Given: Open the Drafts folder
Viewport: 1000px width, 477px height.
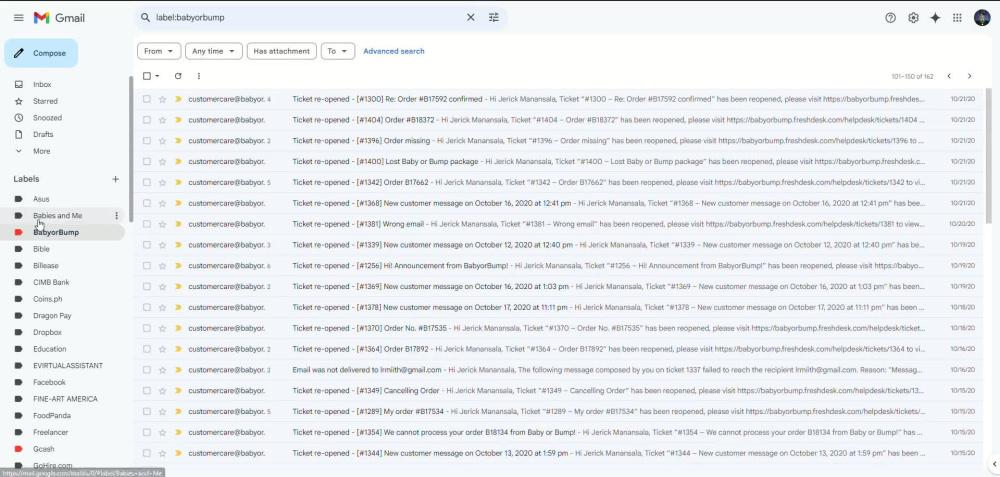Looking at the screenshot, I should tap(43, 135).
